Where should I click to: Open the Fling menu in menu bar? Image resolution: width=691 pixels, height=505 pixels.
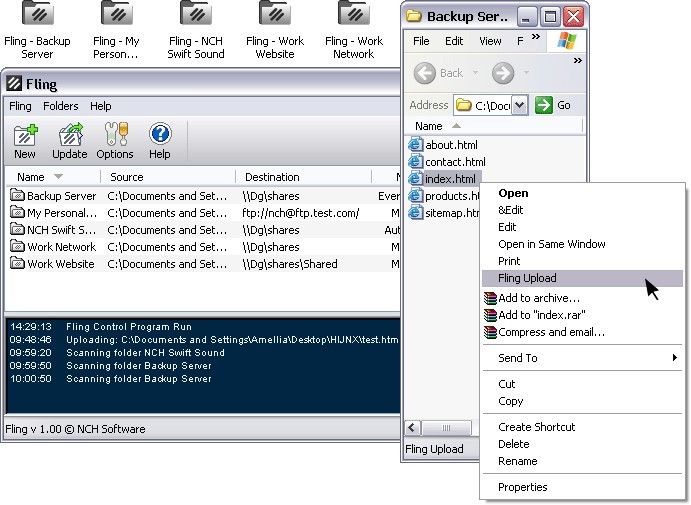point(20,106)
